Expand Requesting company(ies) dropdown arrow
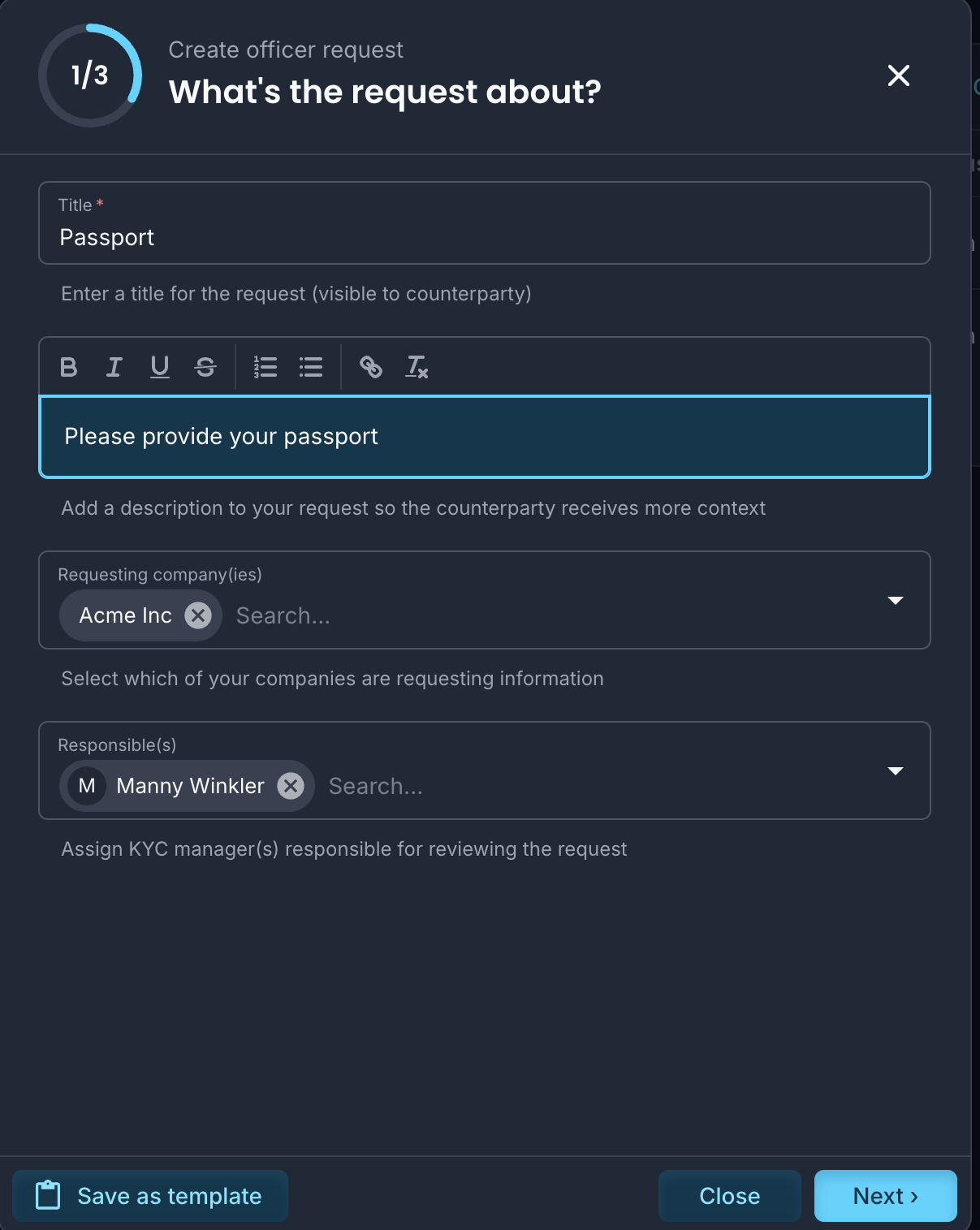This screenshot has width=980, height=1230. coord(896,601)
